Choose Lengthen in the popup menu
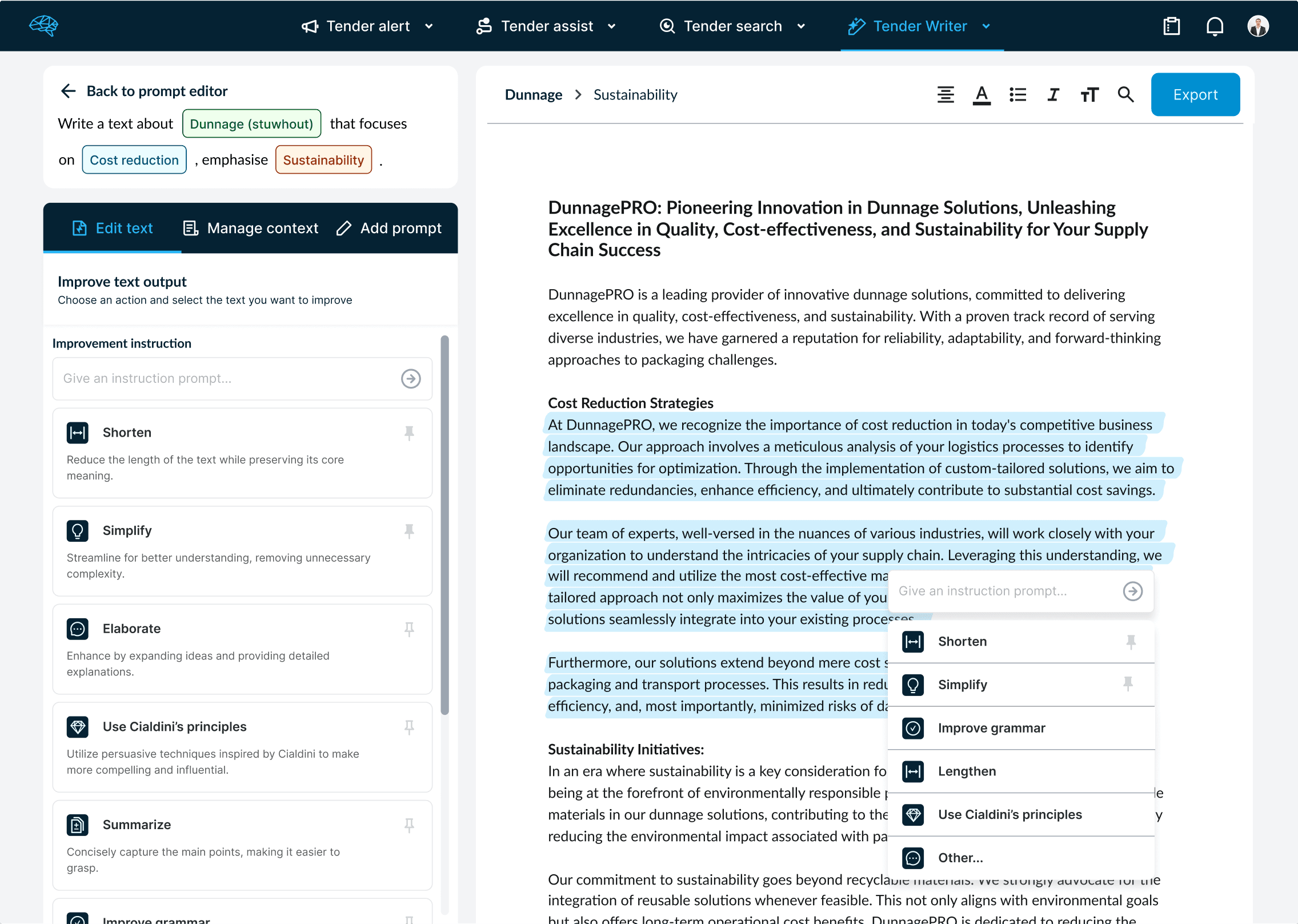This screenshot has height=924, width=1298. coord(1021,771)
